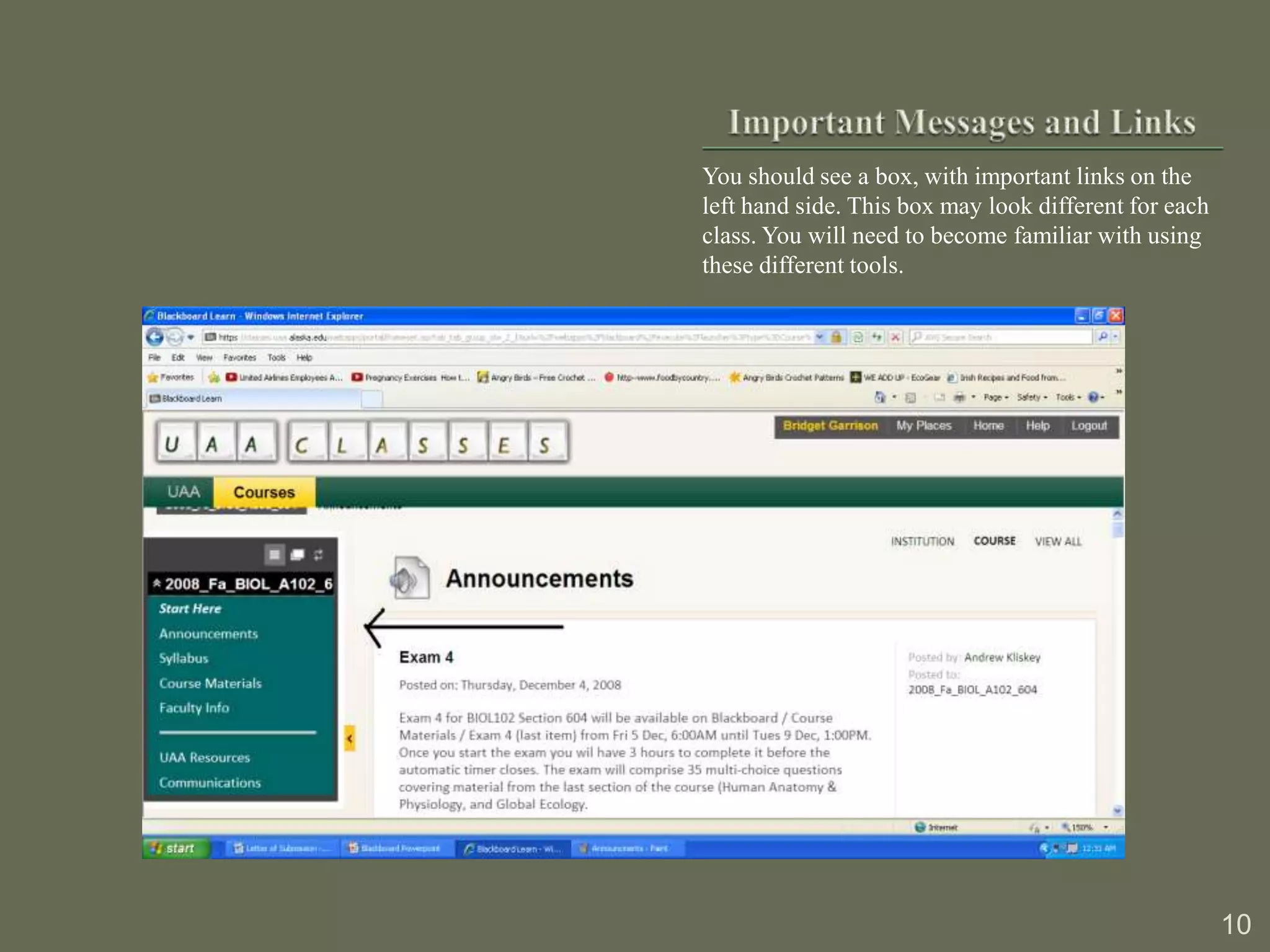
Task: Click the refresh icon in course menu
Action: [319, 555]
